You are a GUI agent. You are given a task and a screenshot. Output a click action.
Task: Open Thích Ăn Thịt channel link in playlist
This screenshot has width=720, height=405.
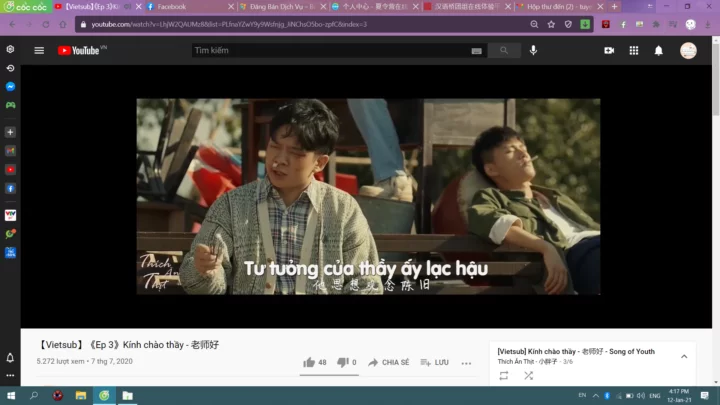tap(527, 362)
